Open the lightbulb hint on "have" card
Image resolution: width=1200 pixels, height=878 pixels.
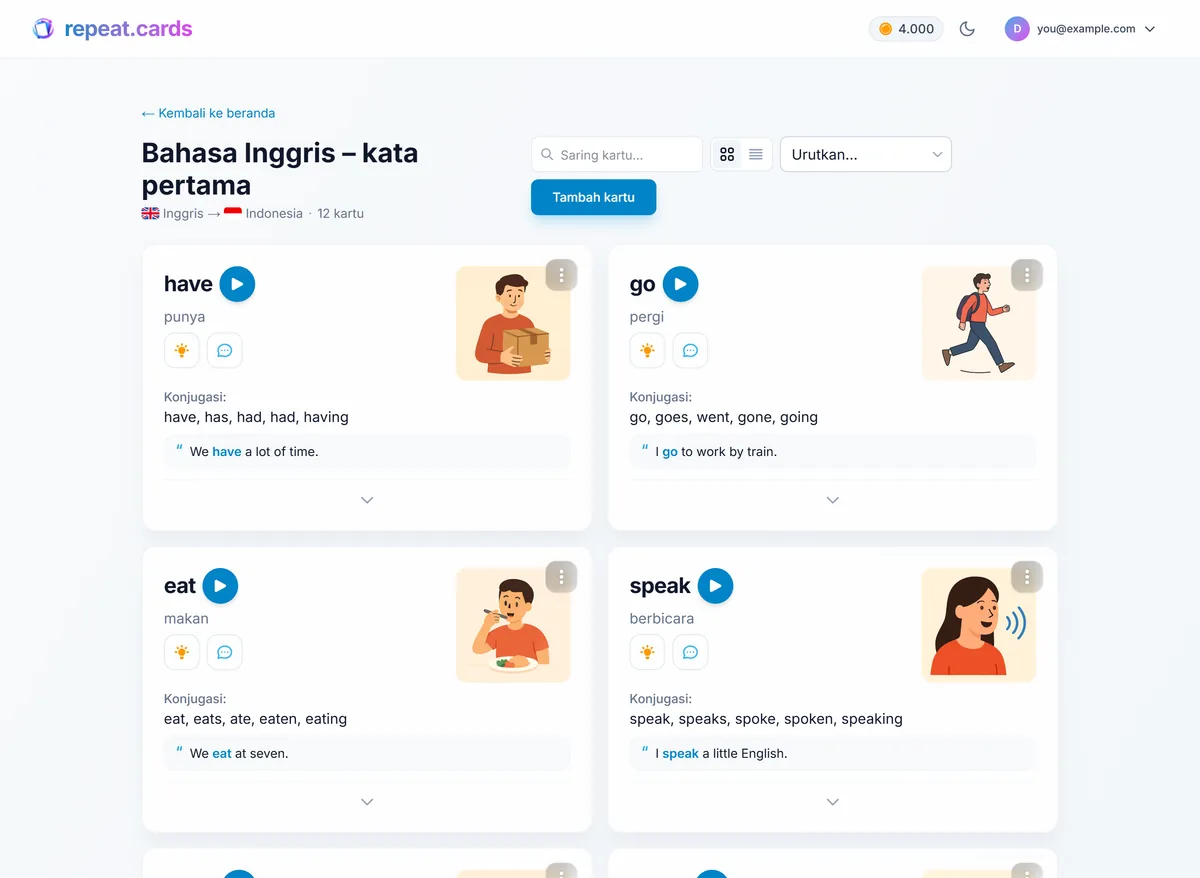(182, 350)
